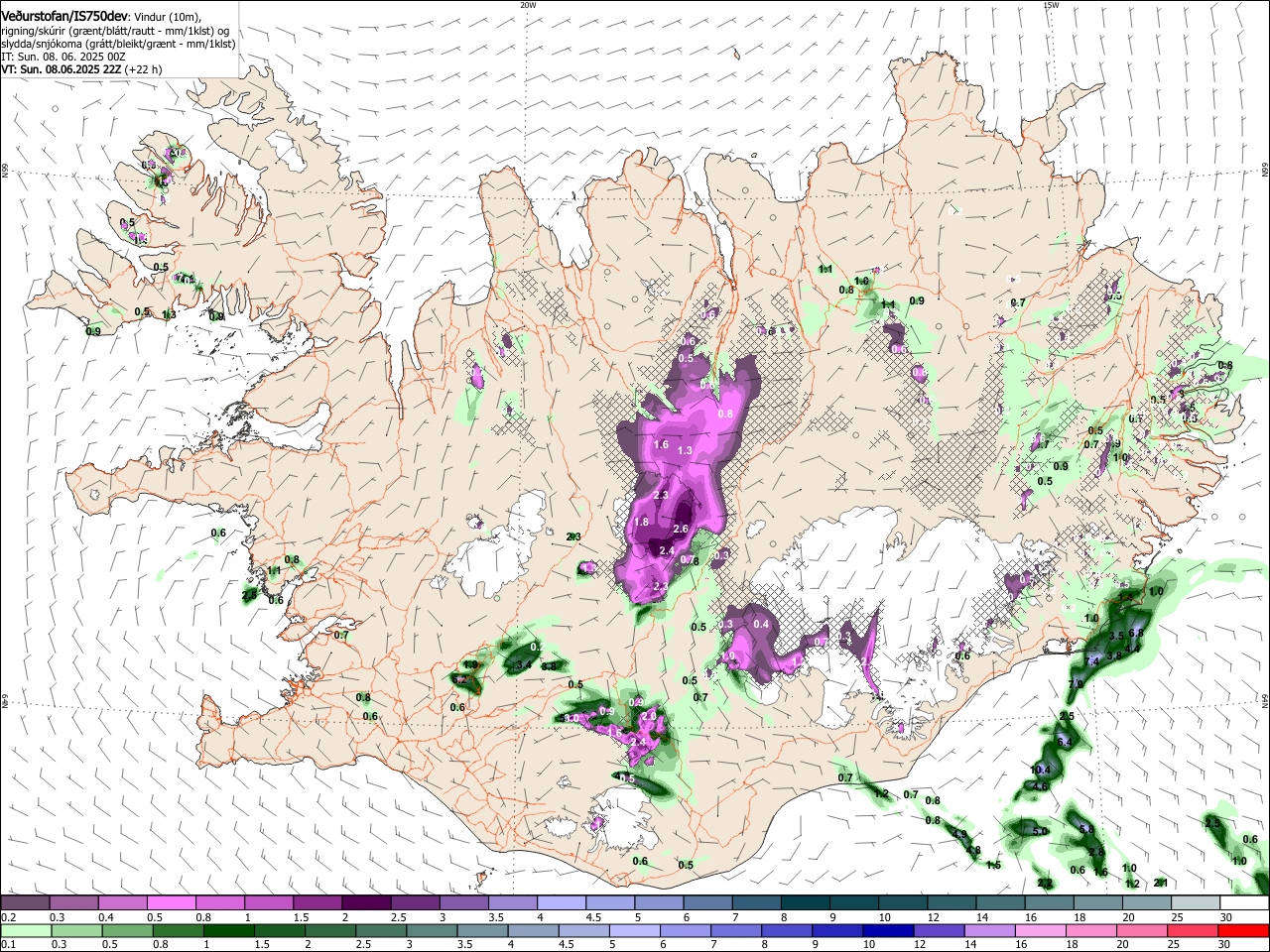Click the '0.1' label under the bottom legend row
This screenshot has width=1270, height=952.
8,945
